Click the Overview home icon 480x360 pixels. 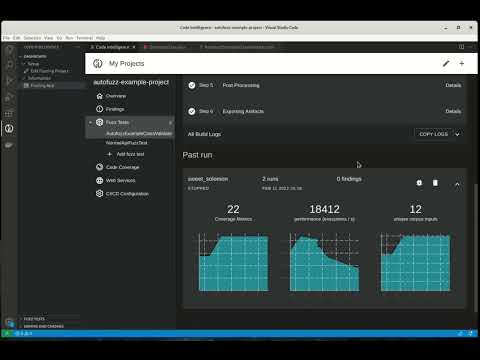click(99, 96)
